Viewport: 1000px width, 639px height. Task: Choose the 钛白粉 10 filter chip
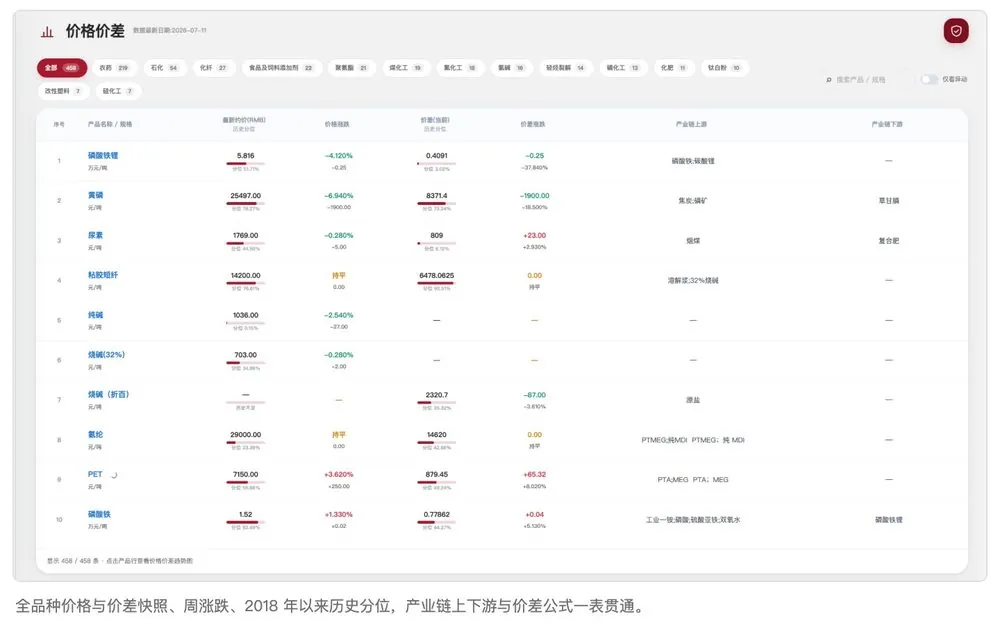(724, 68)
